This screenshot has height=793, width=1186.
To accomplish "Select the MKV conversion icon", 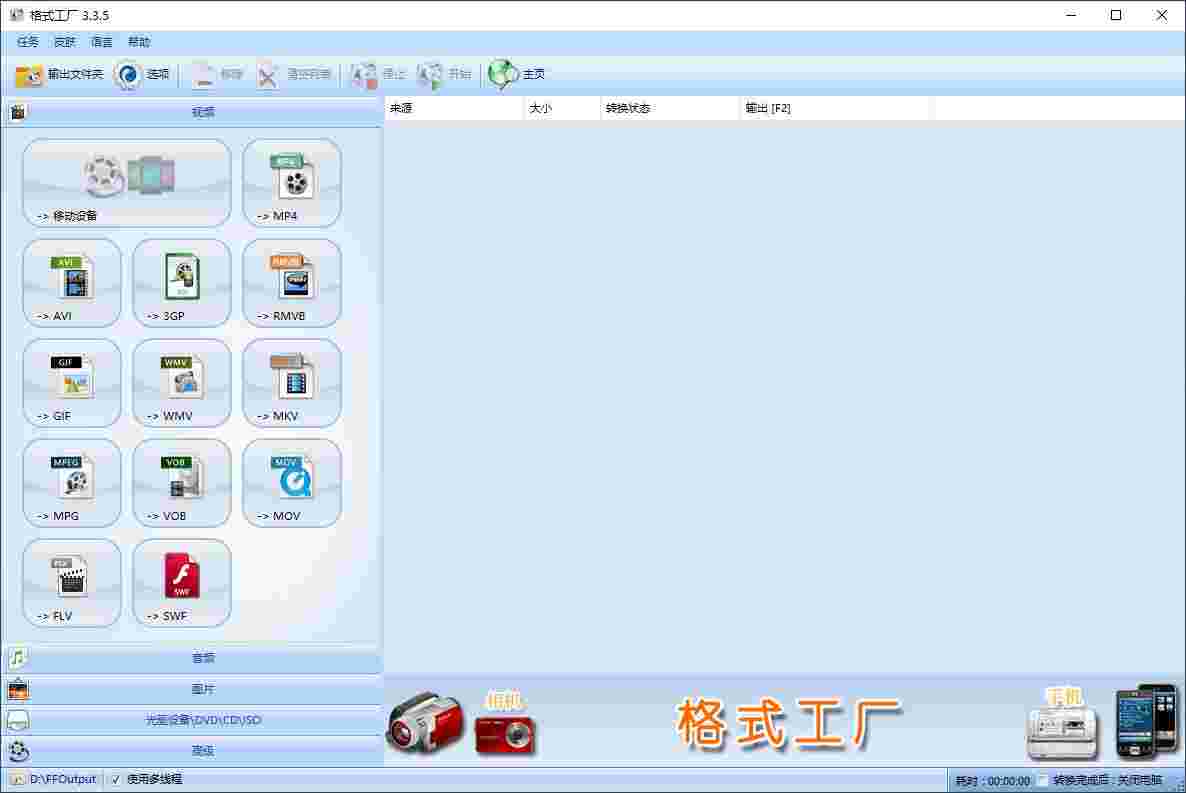I will [291, 383].
